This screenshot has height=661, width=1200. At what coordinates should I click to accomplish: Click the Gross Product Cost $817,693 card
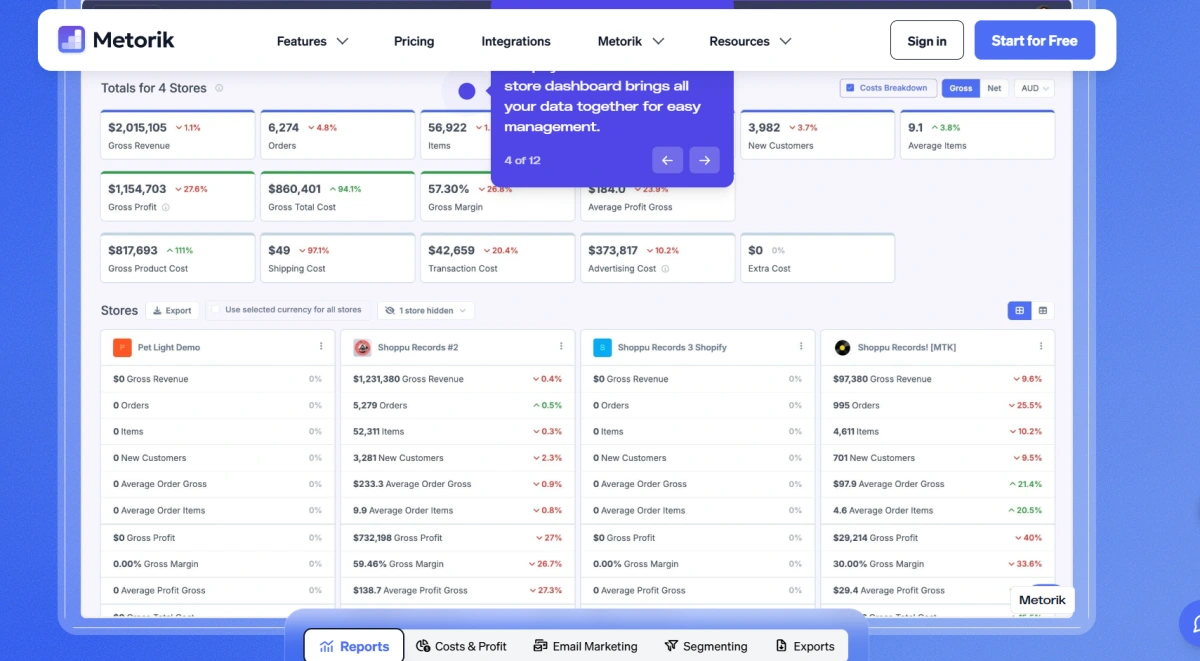coord(178,258)
